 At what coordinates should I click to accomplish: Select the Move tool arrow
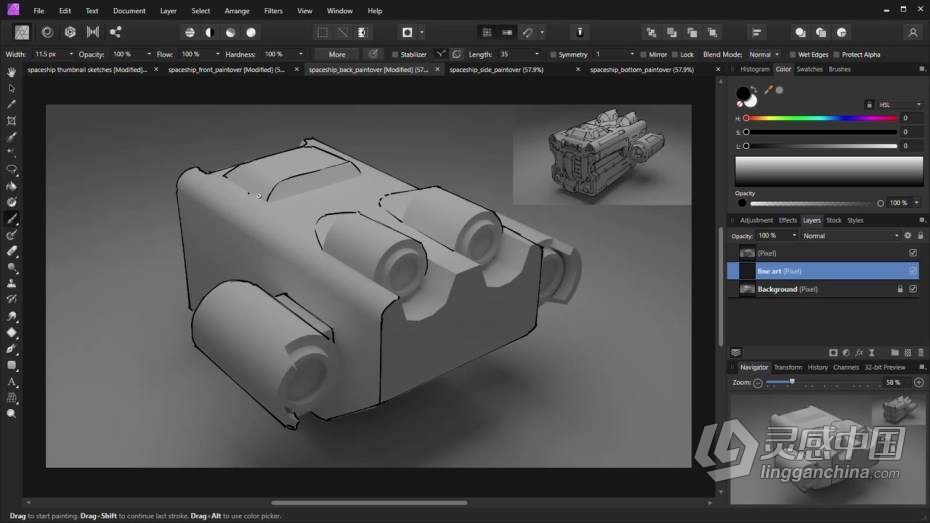point(11,88)
